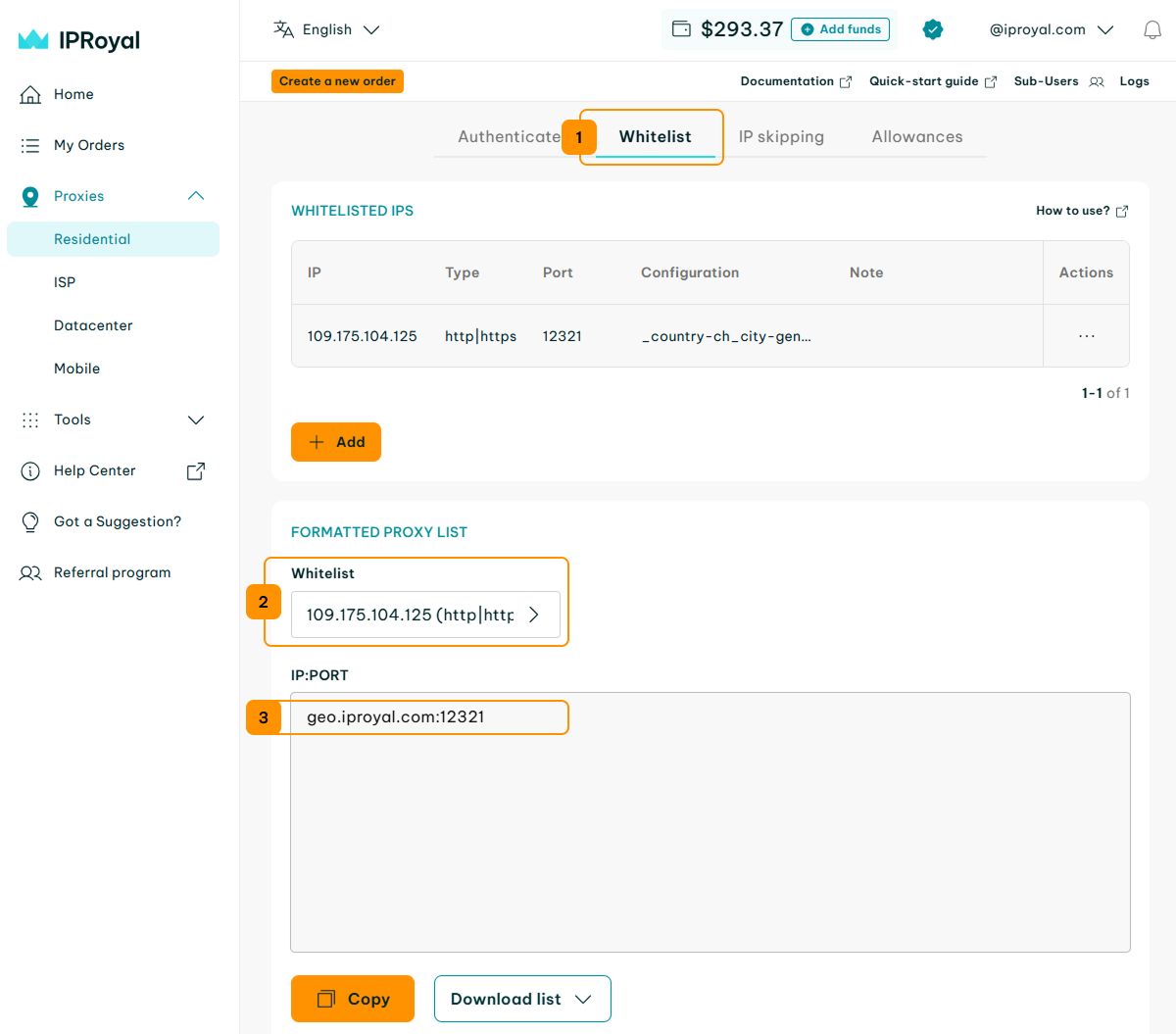Open the @iproyal.com account dropdown
Image resolution: width=1176 pixels, height=1034 pixels.
coord(1052,29)
